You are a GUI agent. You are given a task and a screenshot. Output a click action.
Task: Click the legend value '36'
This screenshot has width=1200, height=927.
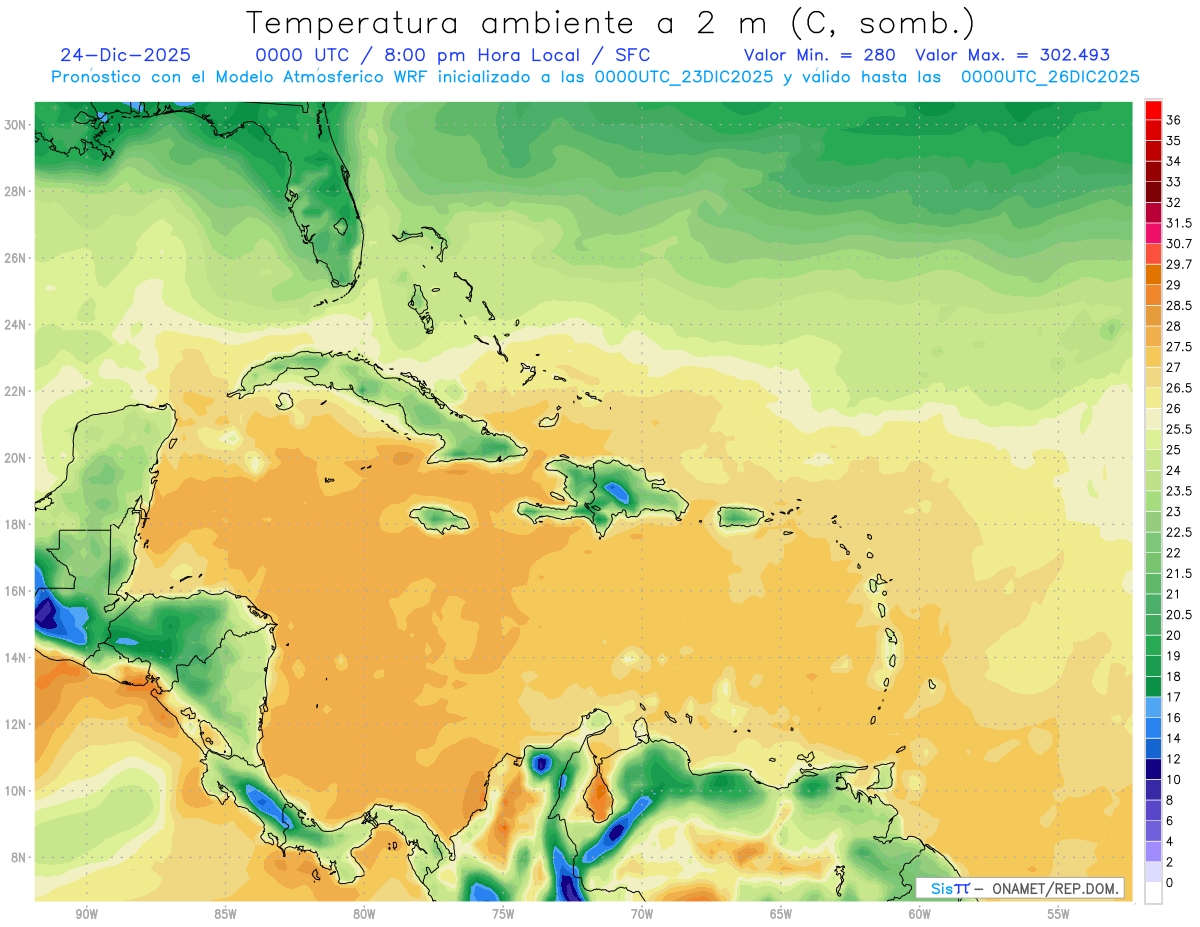click(x=1174, y=120)
